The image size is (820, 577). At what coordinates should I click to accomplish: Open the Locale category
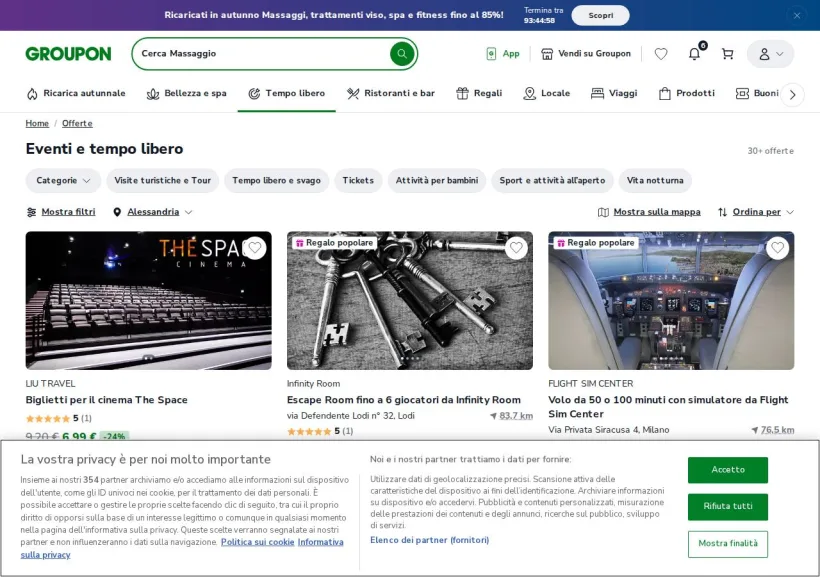[x=546, y=93]
